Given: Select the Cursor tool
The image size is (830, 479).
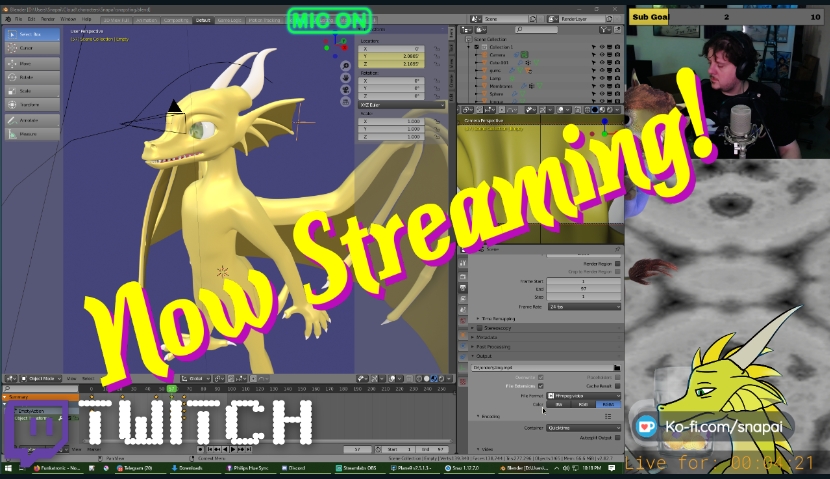Looking at the screenshot, I should point(32,48).
